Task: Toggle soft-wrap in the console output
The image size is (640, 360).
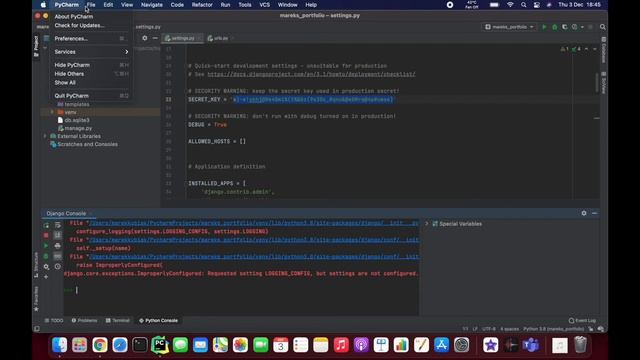Action: coord(58,225)
